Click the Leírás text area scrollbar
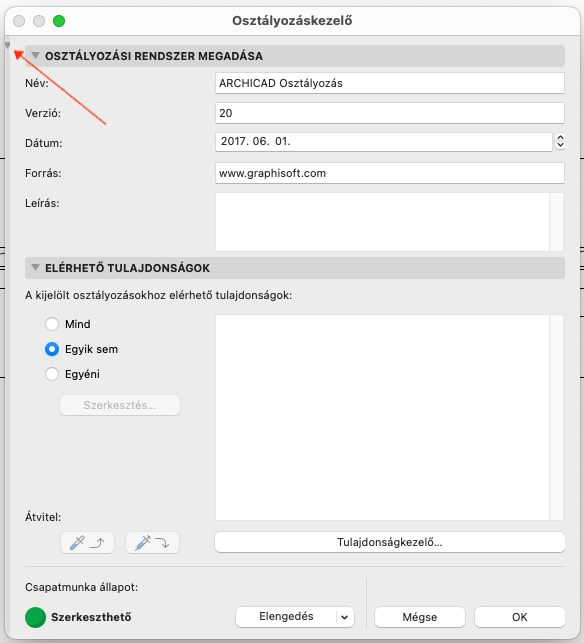The width and height of the screenshot is (584, 643). coord(557,222)
